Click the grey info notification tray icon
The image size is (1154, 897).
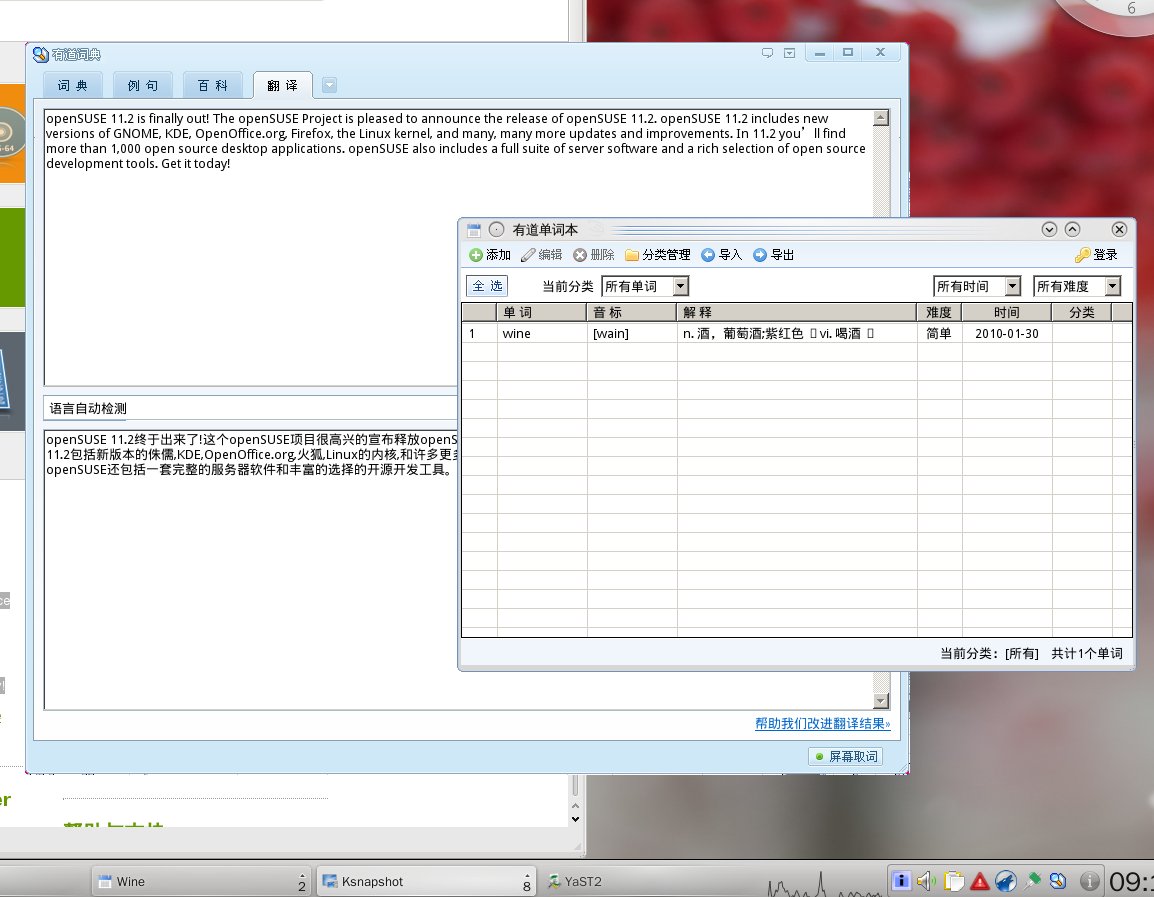click(1090, 881)
